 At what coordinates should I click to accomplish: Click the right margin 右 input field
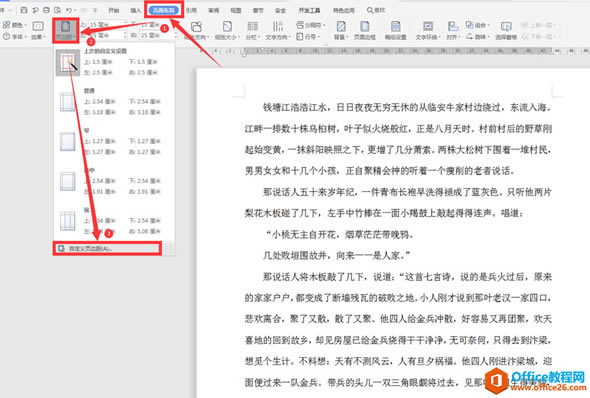tap(158, 35)
